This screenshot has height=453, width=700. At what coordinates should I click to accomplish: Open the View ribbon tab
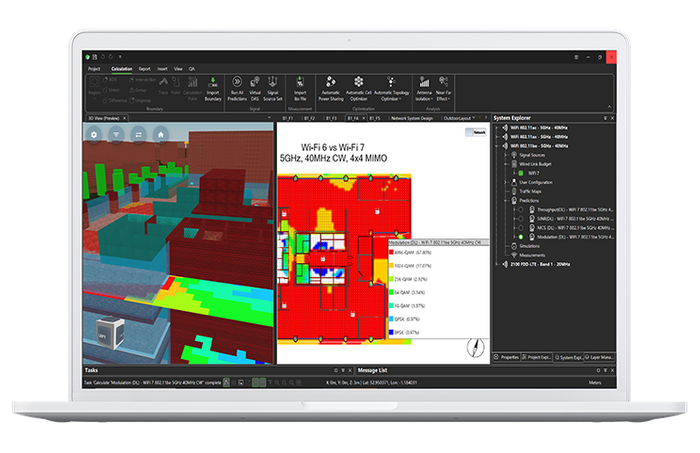(x=178, y=69)
